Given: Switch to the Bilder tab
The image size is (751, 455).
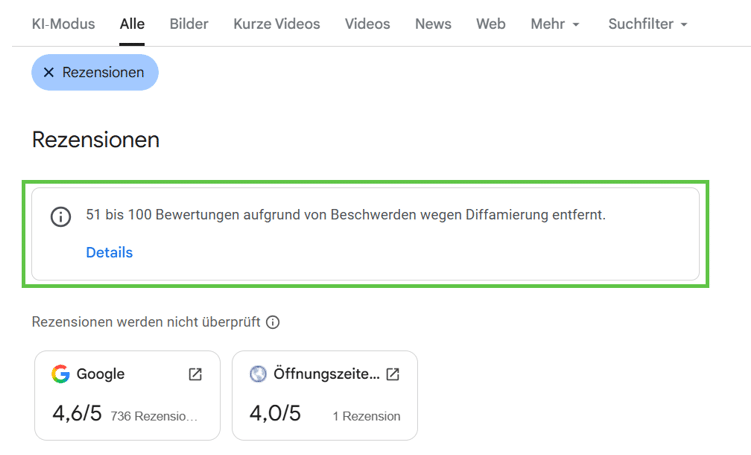Looking at the screenshot, I should [189, 24].
